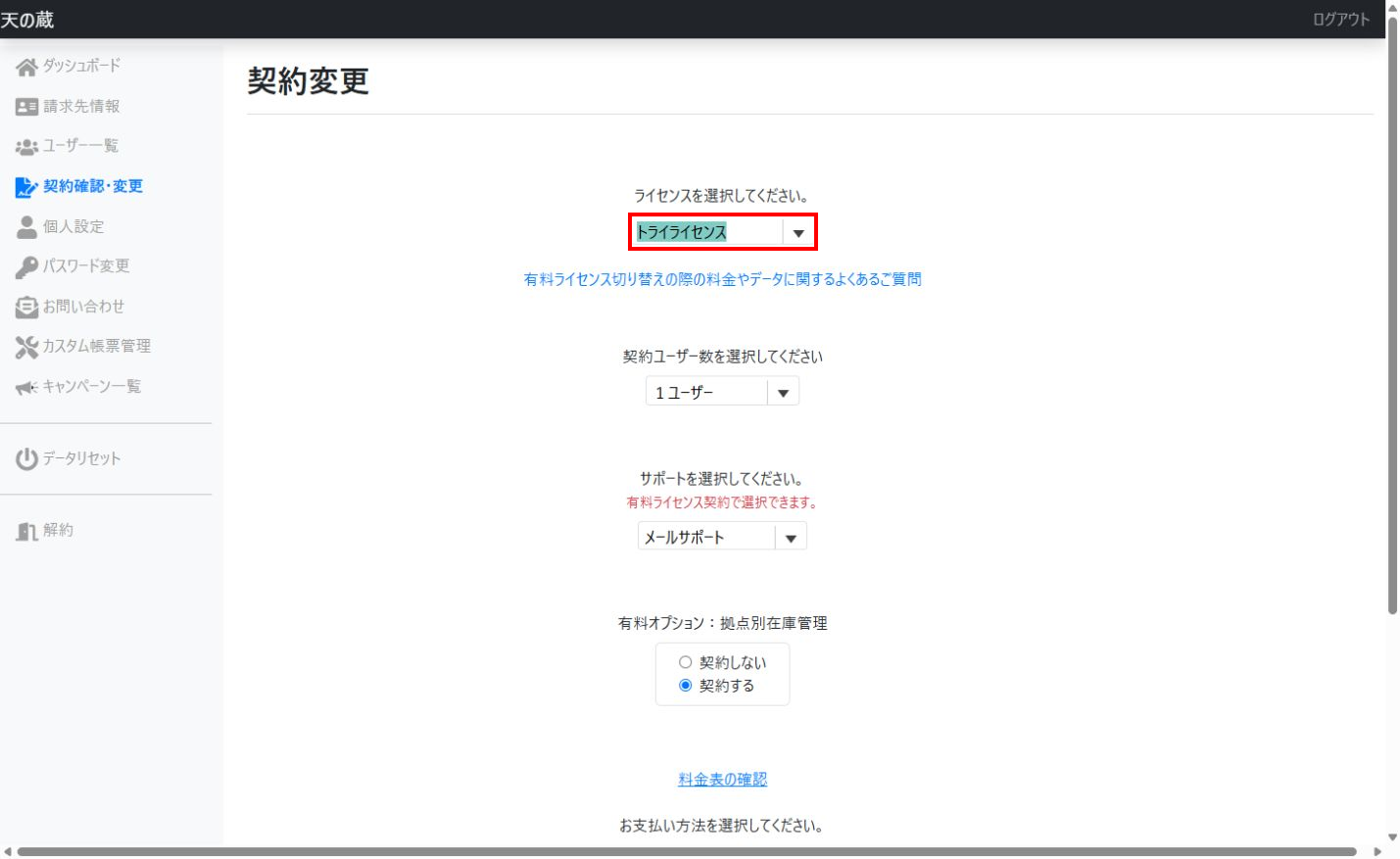Click the 解約 door icon
This screenshot has height=859, width=1400.
point(26,531)
